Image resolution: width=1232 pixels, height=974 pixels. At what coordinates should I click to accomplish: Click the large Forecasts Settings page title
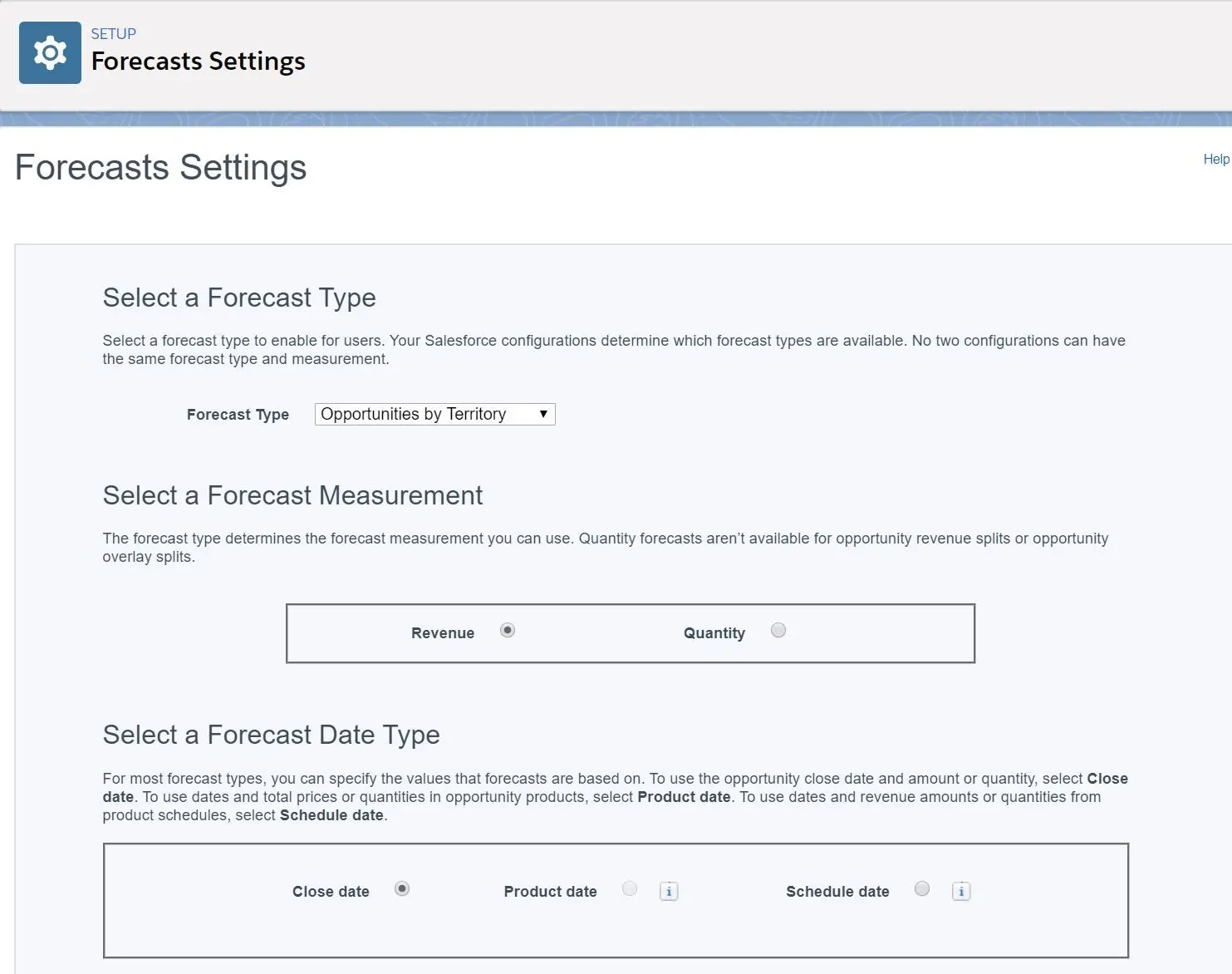pyautogui.click(x=161, y=168)
